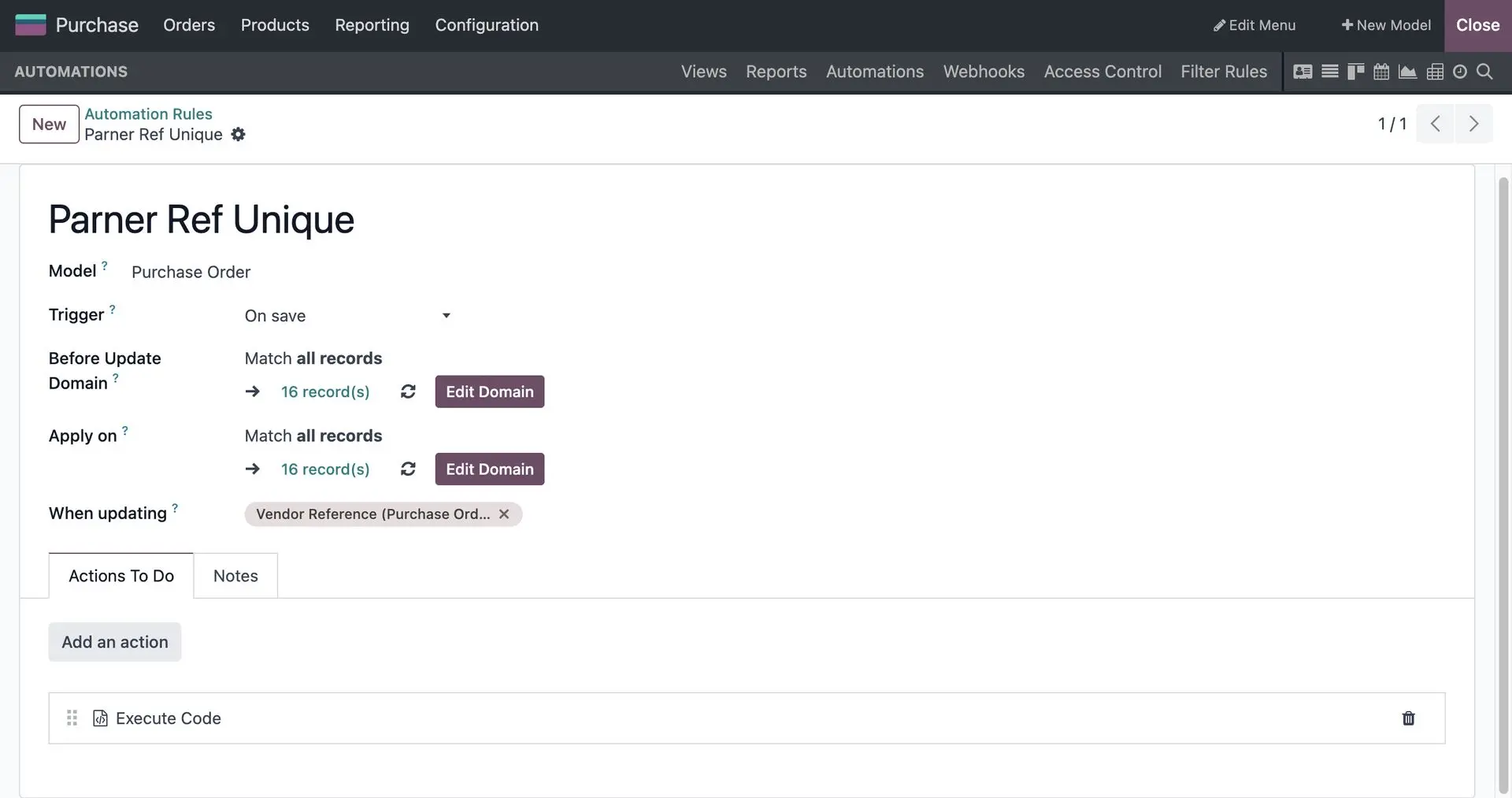Open the Activity clock view icon
1512x798 pixels.
coord(1460,72)
